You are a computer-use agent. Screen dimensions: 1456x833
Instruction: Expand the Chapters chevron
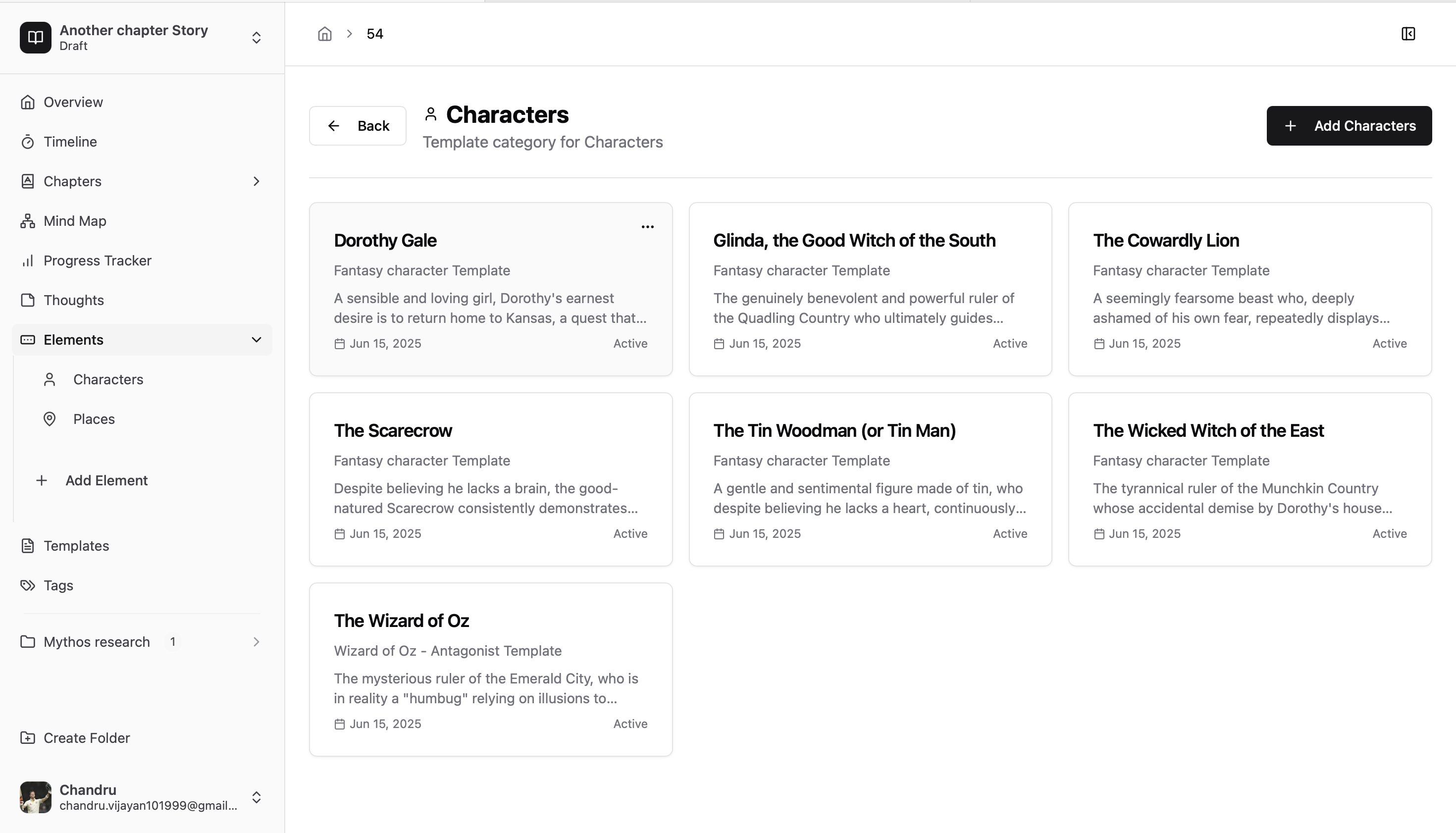(x=257, y=181)
